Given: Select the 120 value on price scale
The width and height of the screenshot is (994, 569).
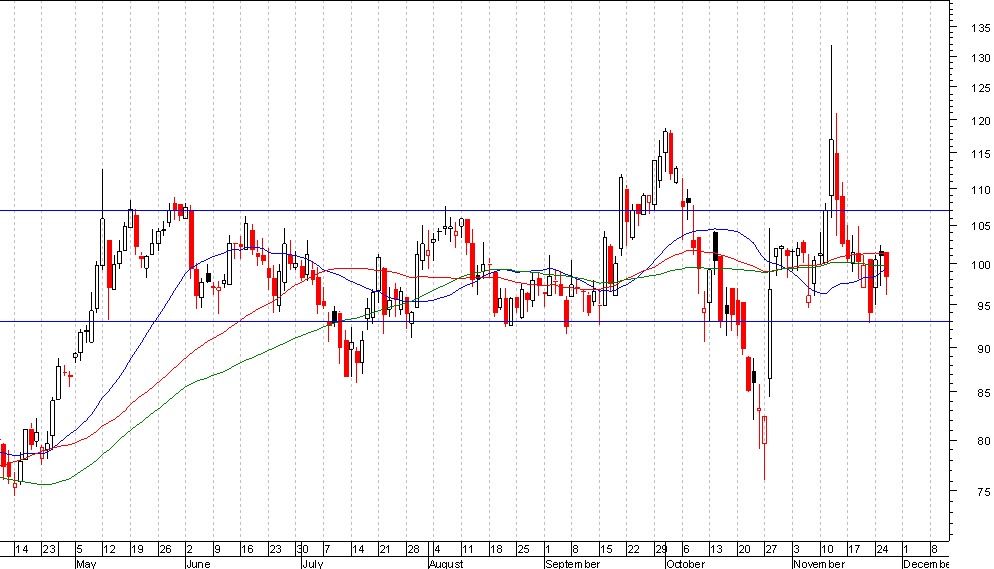Looking at the screenshot, I should (980, 120).
